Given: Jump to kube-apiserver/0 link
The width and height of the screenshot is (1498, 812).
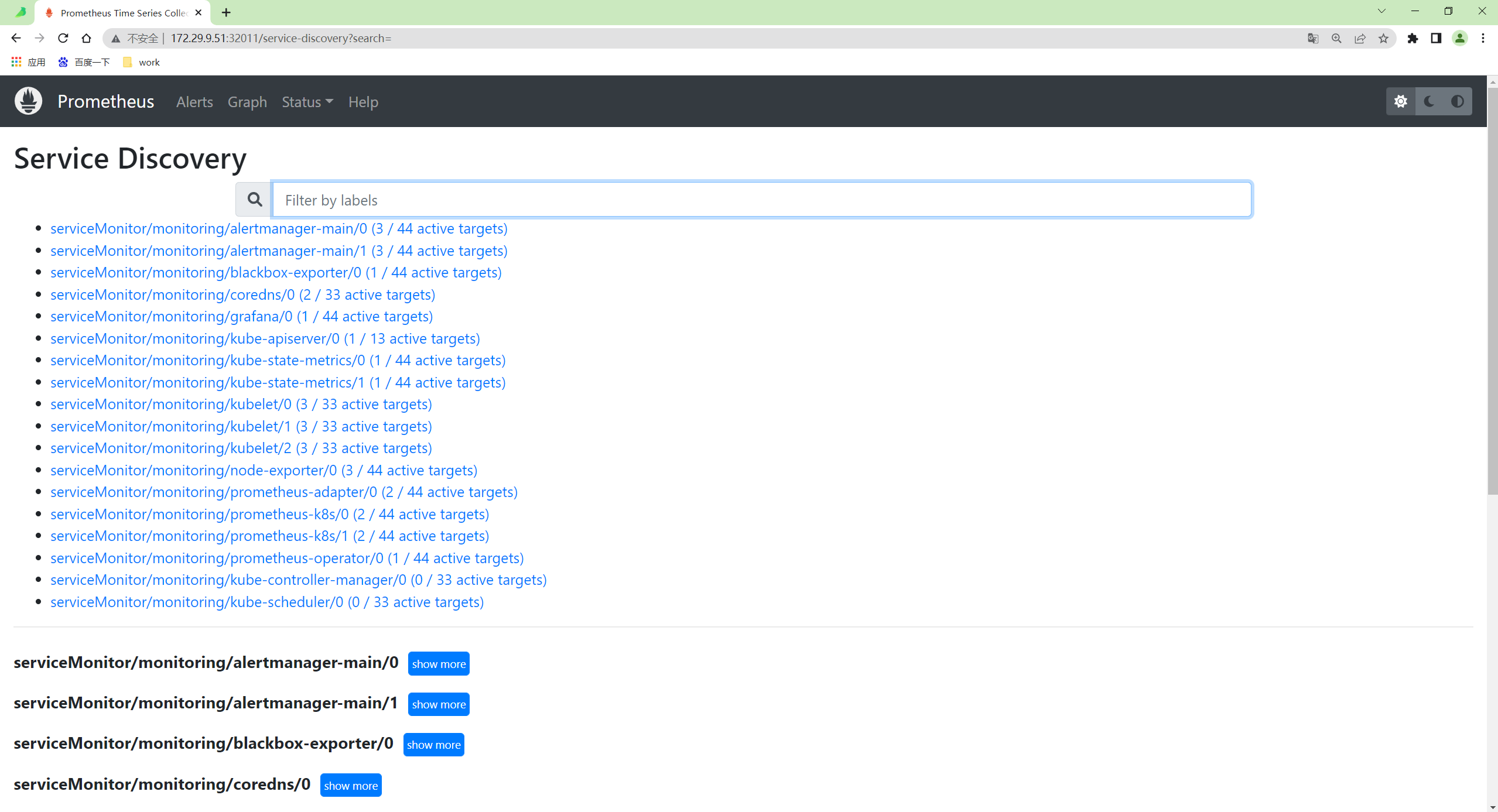Looking at the screenshot, I should [x=265, y=338].
